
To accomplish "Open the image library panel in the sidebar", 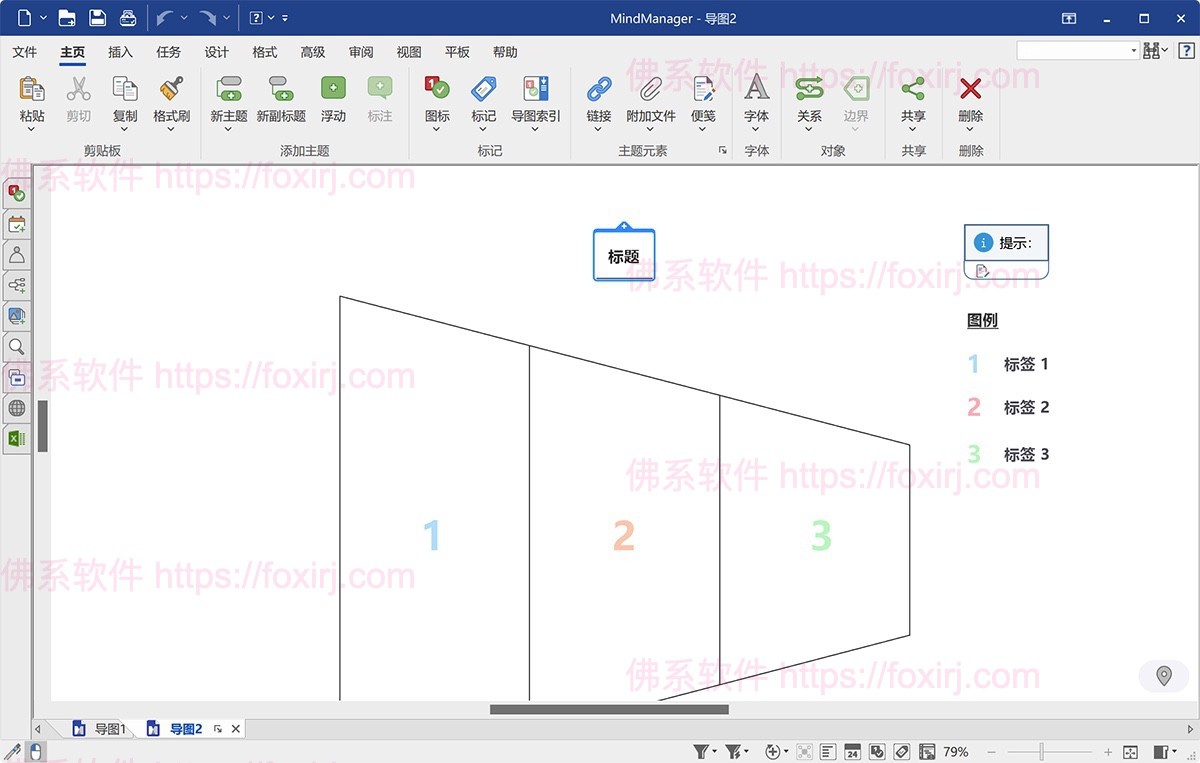I will point(16,316).
